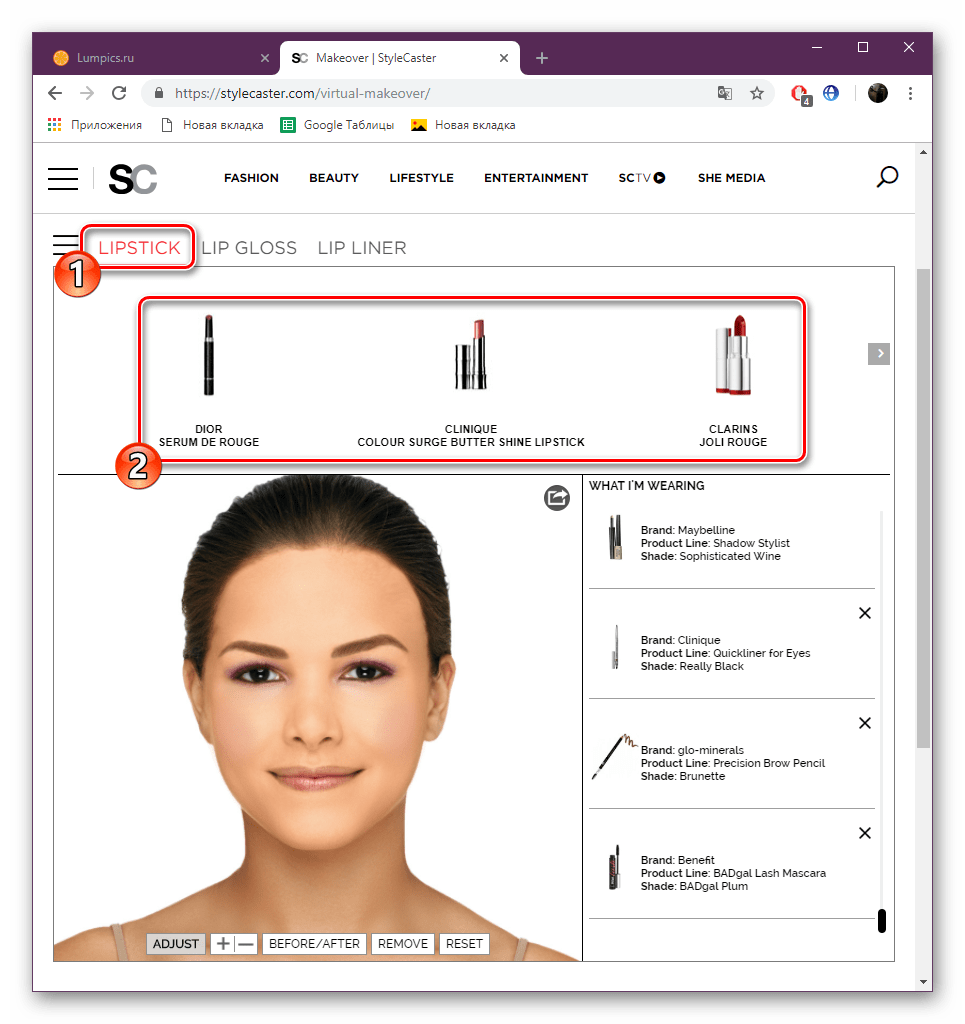This screenshot has width=965, height=1024.
Task: Click the share icon on the model's portrait
Action: click(x=557, y=498)
